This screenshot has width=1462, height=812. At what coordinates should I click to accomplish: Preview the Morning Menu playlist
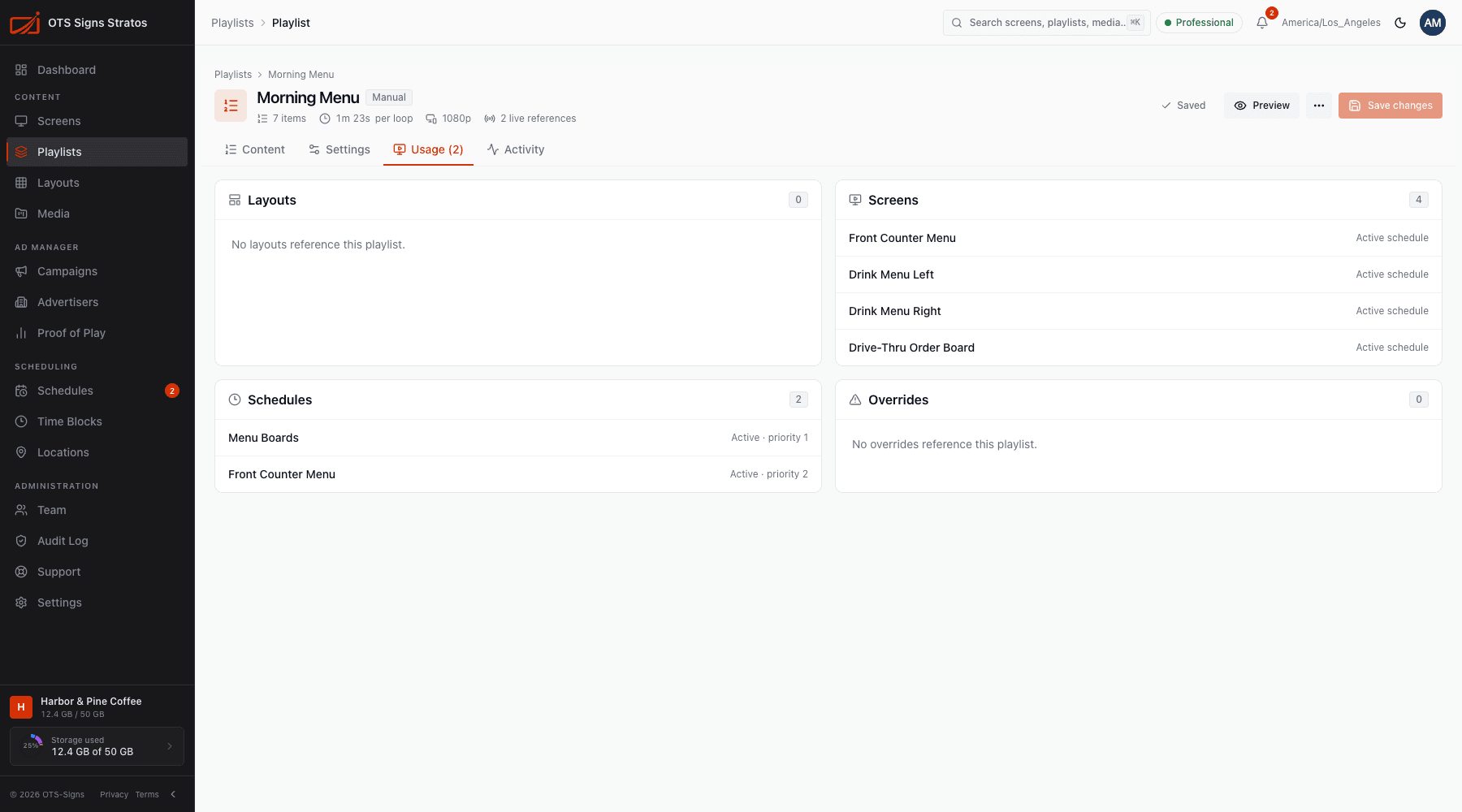coord(1262,106)
